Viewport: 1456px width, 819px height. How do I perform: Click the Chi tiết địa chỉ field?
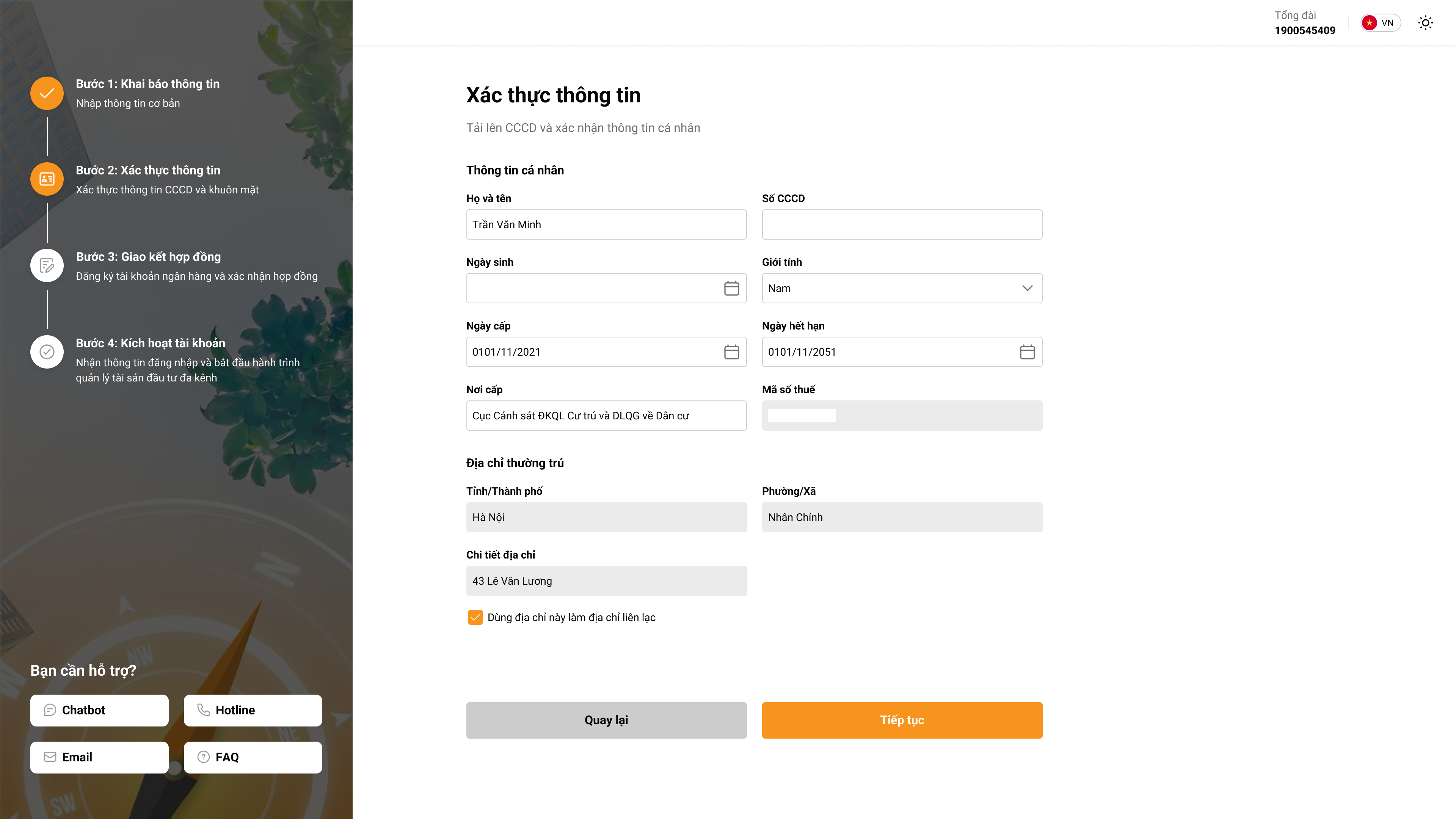pos(607,581)
